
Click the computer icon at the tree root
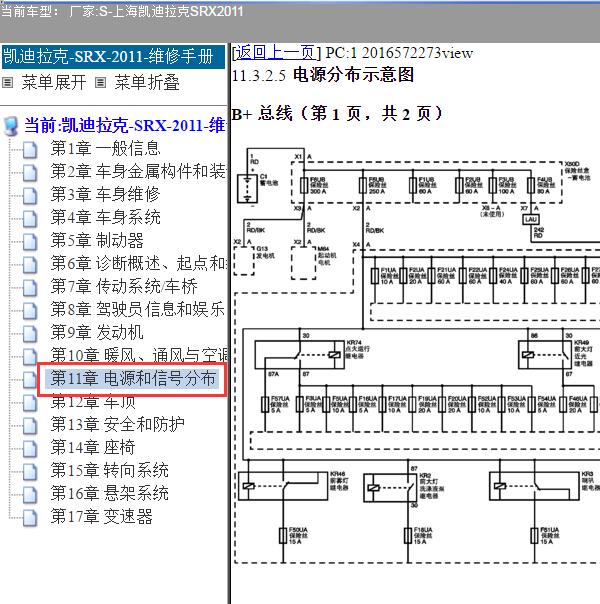pyautogui.click(x=11, y=126)
